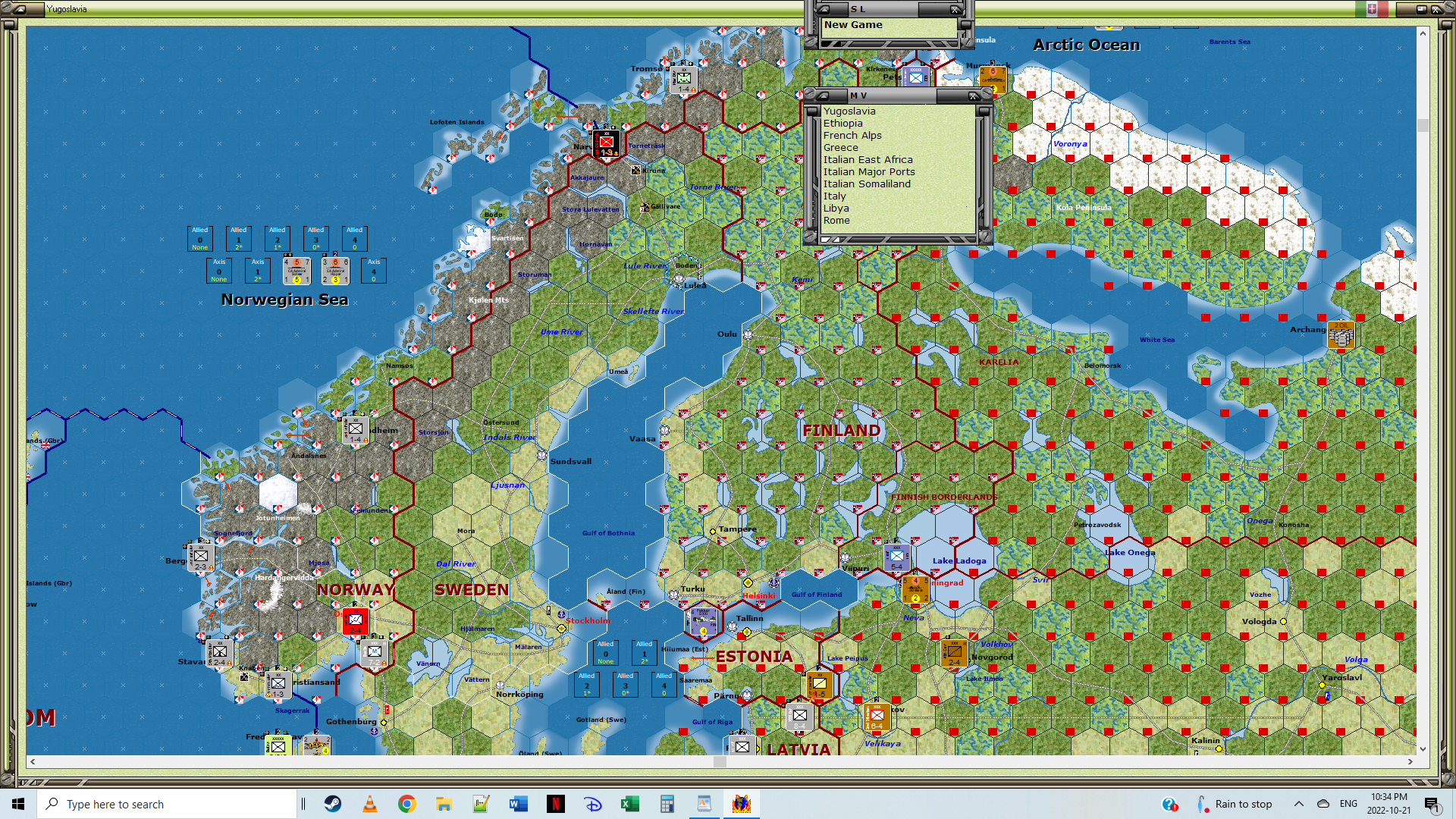1456x819 pixels.
Task: Close the S L panel
Action: pos(955,10)
